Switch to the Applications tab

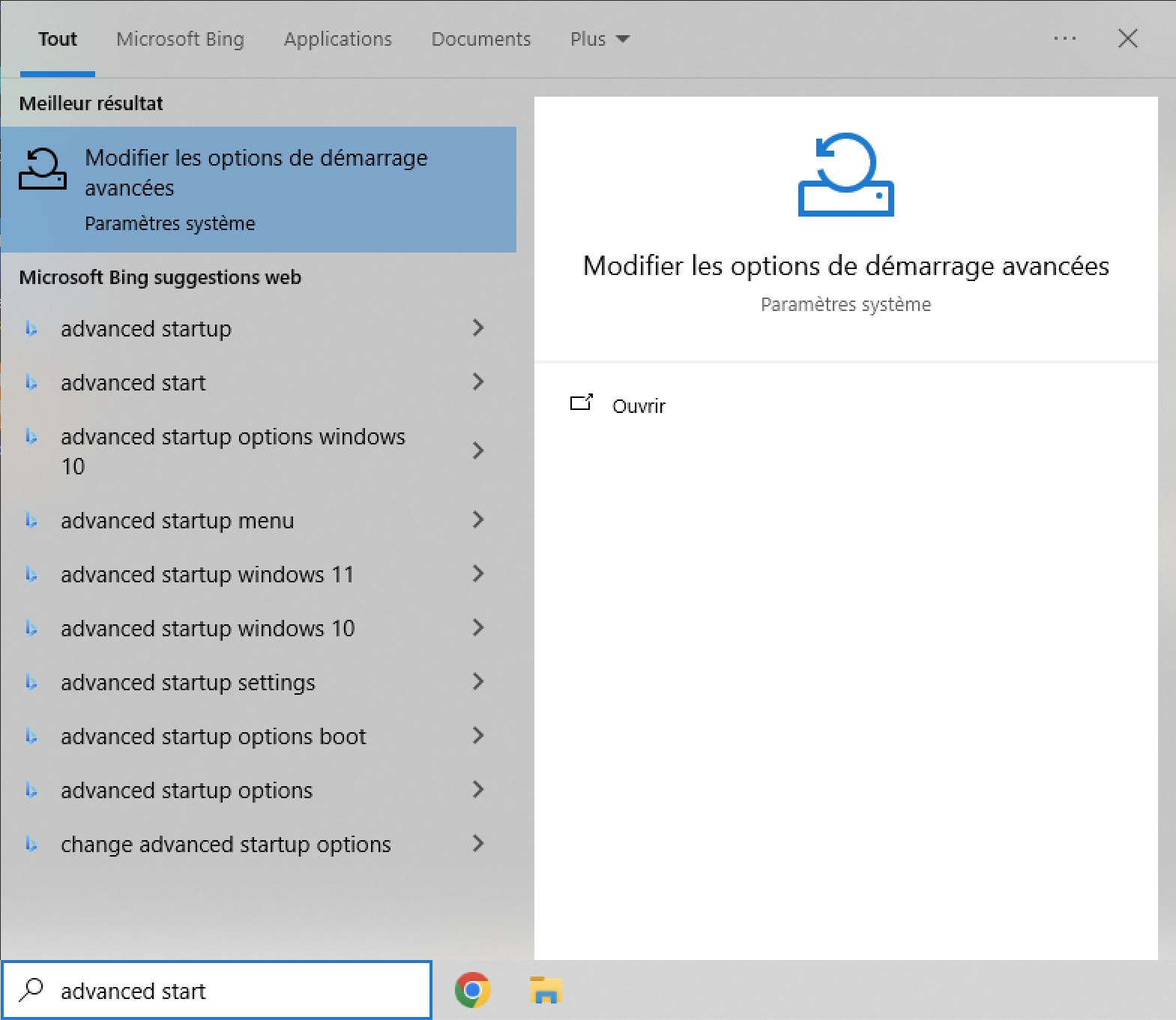(337, 39)
